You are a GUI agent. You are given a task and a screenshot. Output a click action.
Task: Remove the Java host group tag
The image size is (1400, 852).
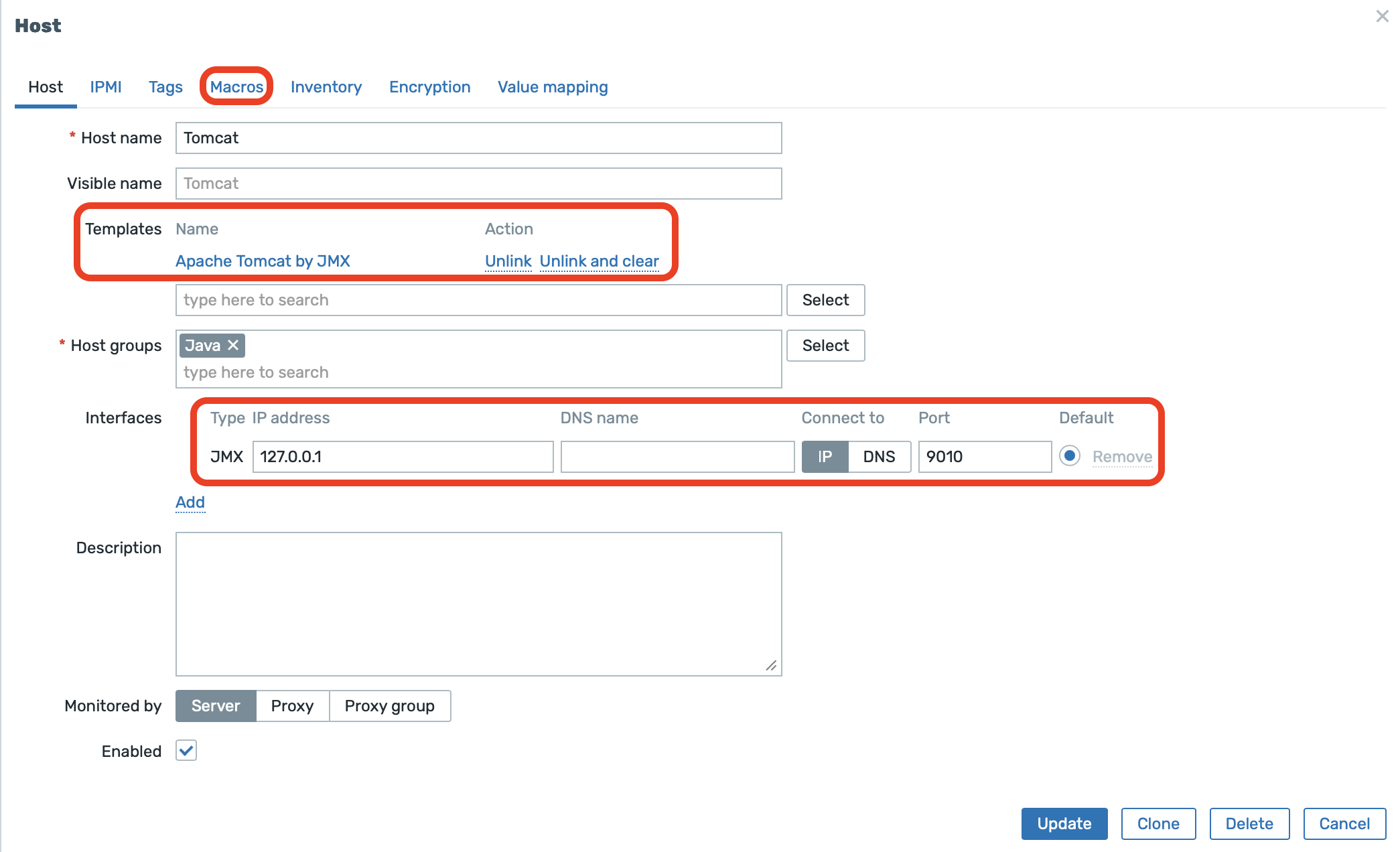tap(233, 345)
